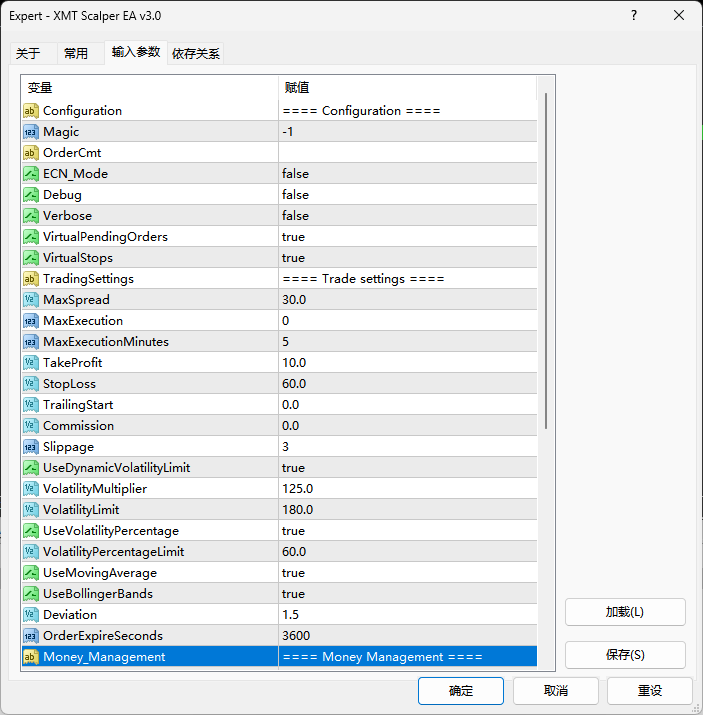Click the OrderExpireSeconds value 3600

click(x=296, y=636)
